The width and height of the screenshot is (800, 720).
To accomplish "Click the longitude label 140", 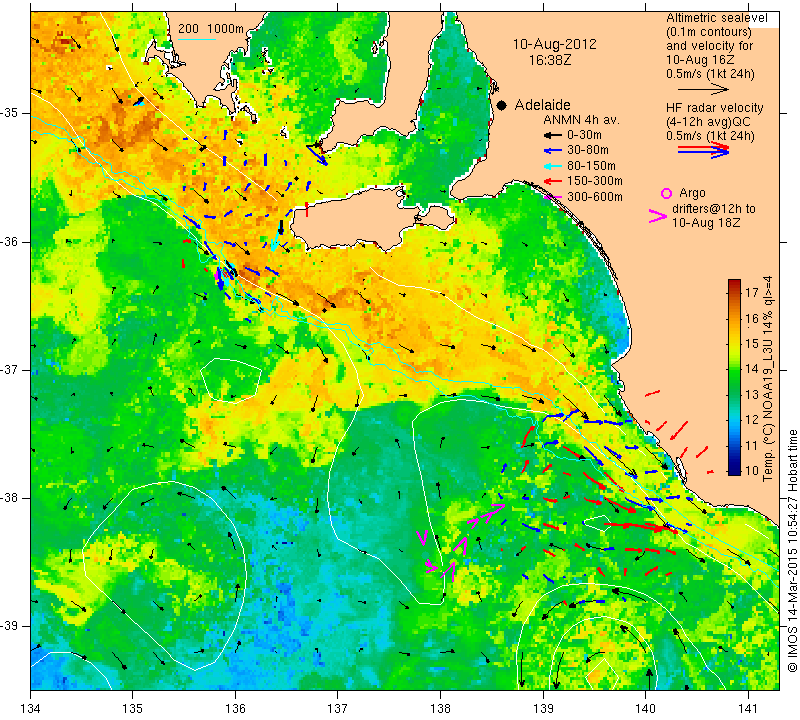I will pyautogui.click(x=646, y=709).
